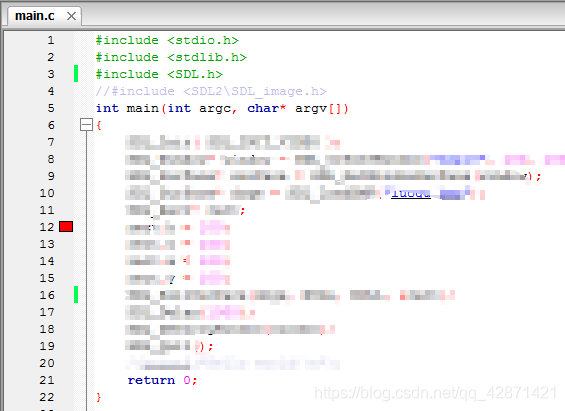Click line number 5 in the gutter

(x=51, y=108)
